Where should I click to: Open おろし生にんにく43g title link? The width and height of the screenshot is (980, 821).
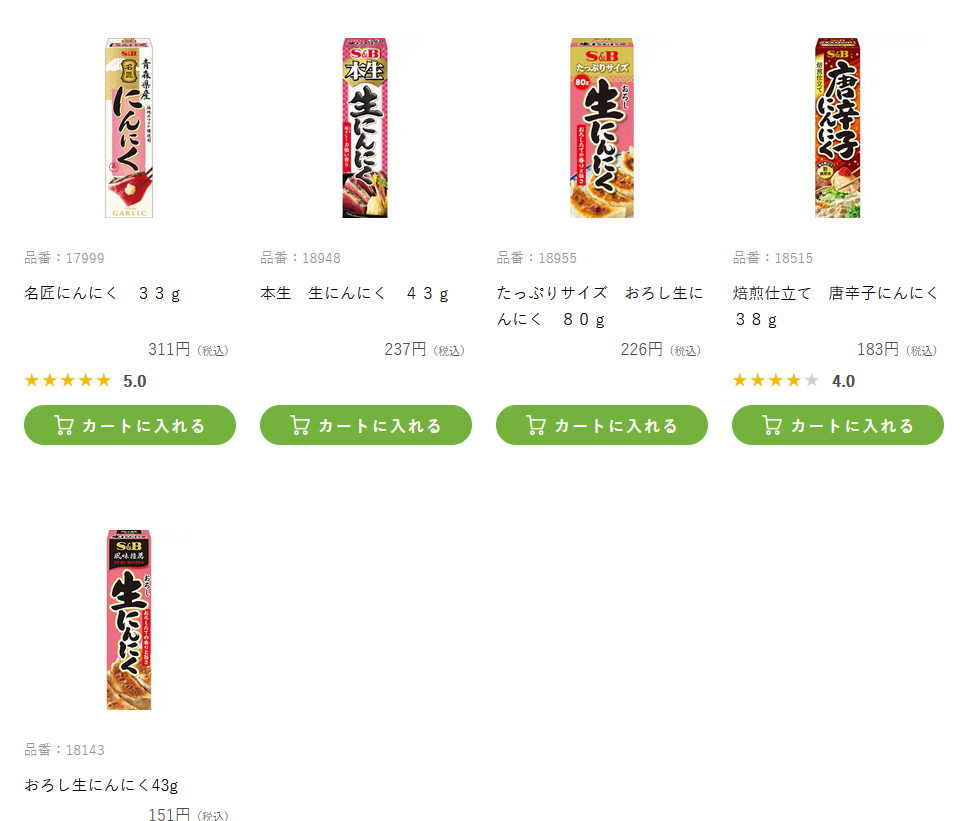[101, 785]
